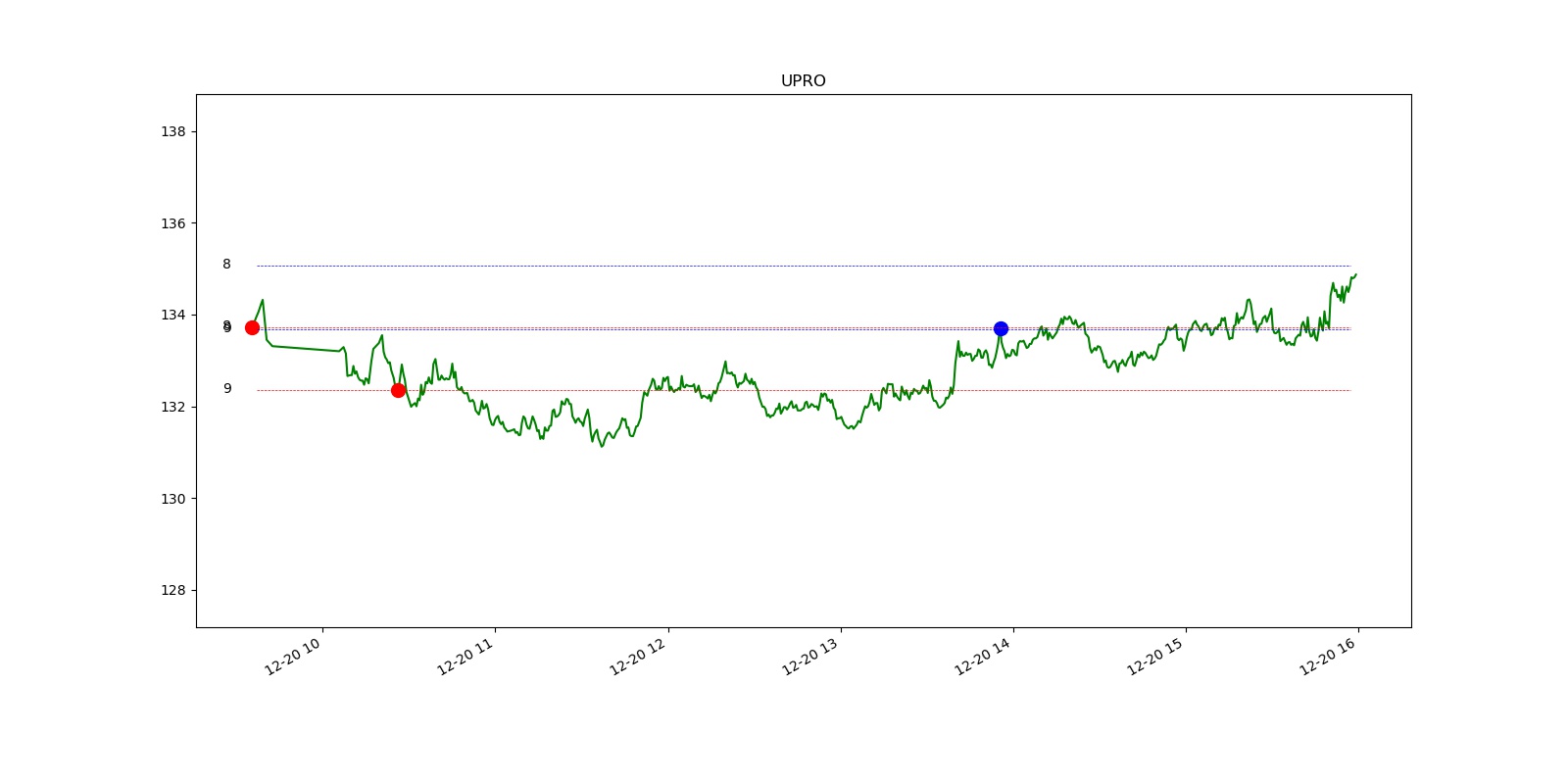Click the x-axis label 12-20 16
Viewport: 1568px width, 784px height.
click(x=1328, y=656)
